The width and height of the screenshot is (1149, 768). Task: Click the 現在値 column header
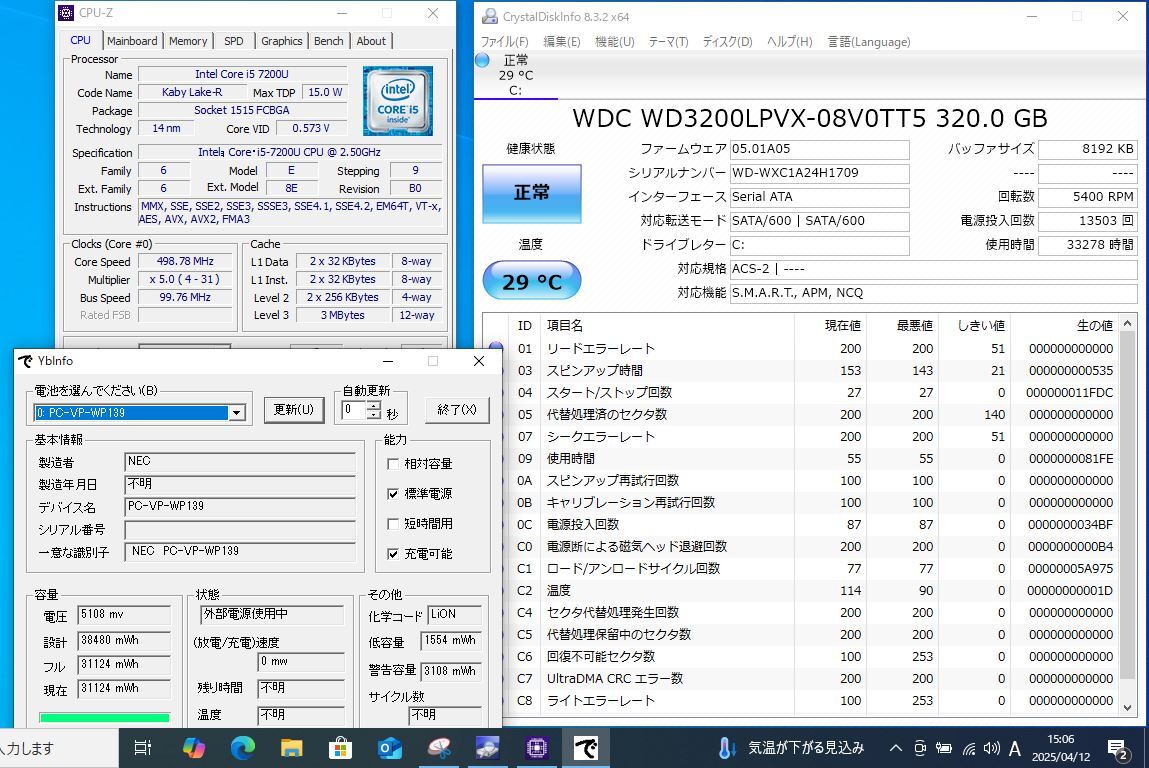coord(830,325)
